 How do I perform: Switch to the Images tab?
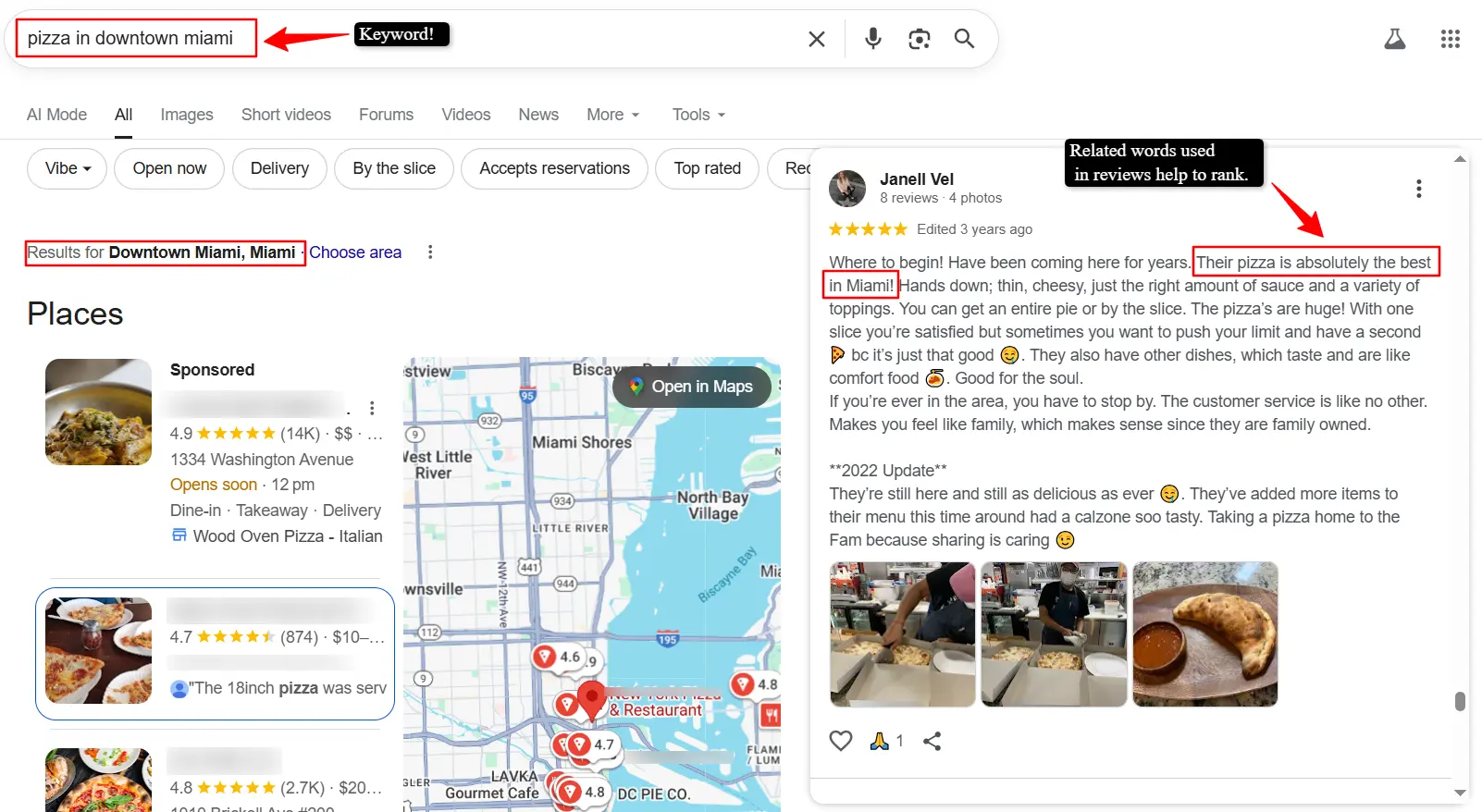click(186, 115)
